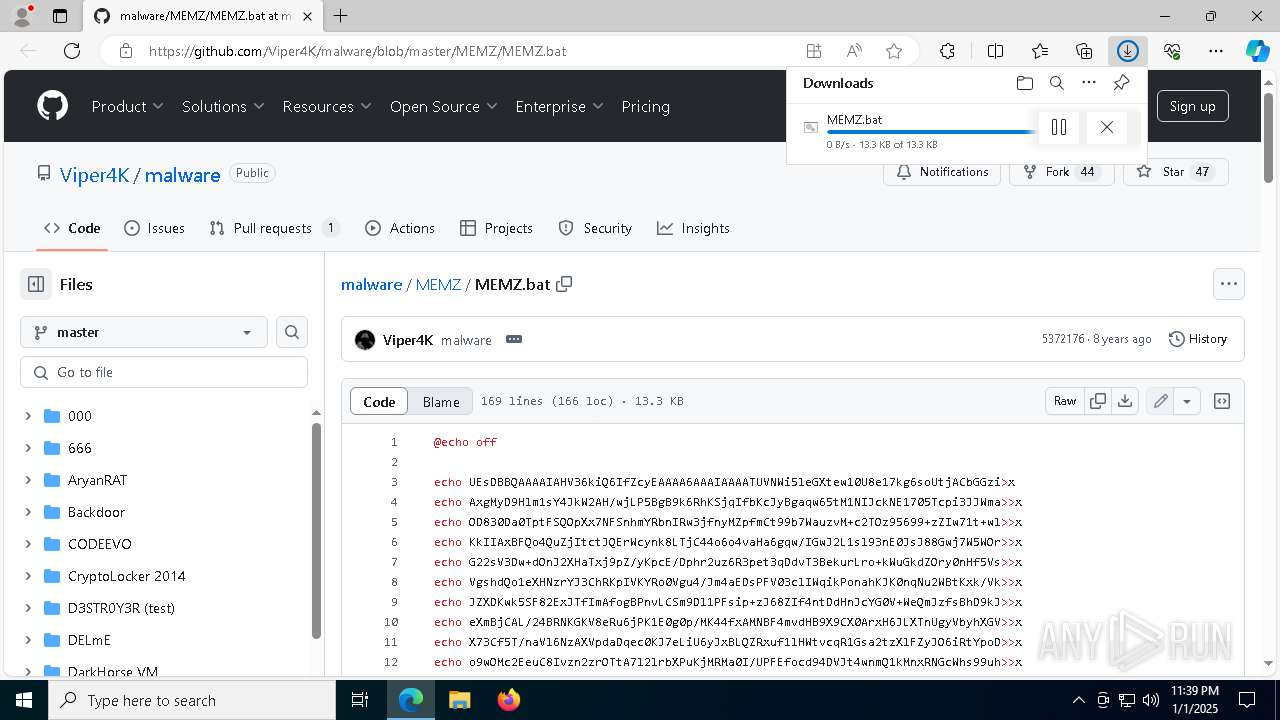Open the Edge Downloads toolbar icon
1280x720 pixels.
tap(1127, 51)
